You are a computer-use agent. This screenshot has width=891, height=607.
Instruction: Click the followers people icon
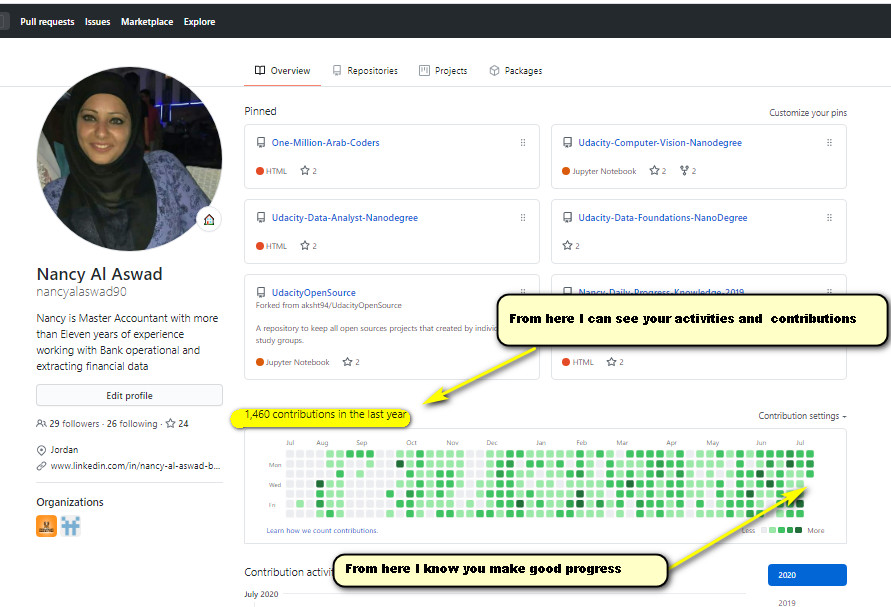(40, 422)
